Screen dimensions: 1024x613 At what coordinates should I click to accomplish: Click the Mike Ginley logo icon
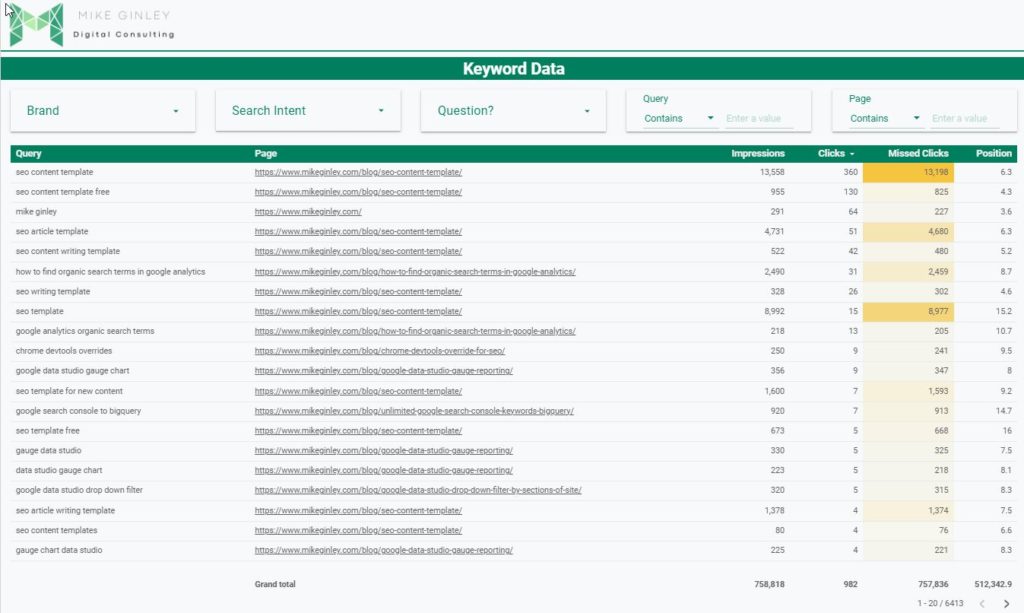pyautogui.click(x=36, y=25)
